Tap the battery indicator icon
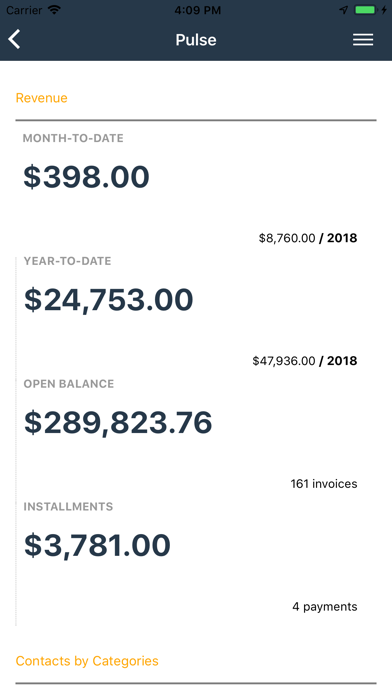 point(365,10)
